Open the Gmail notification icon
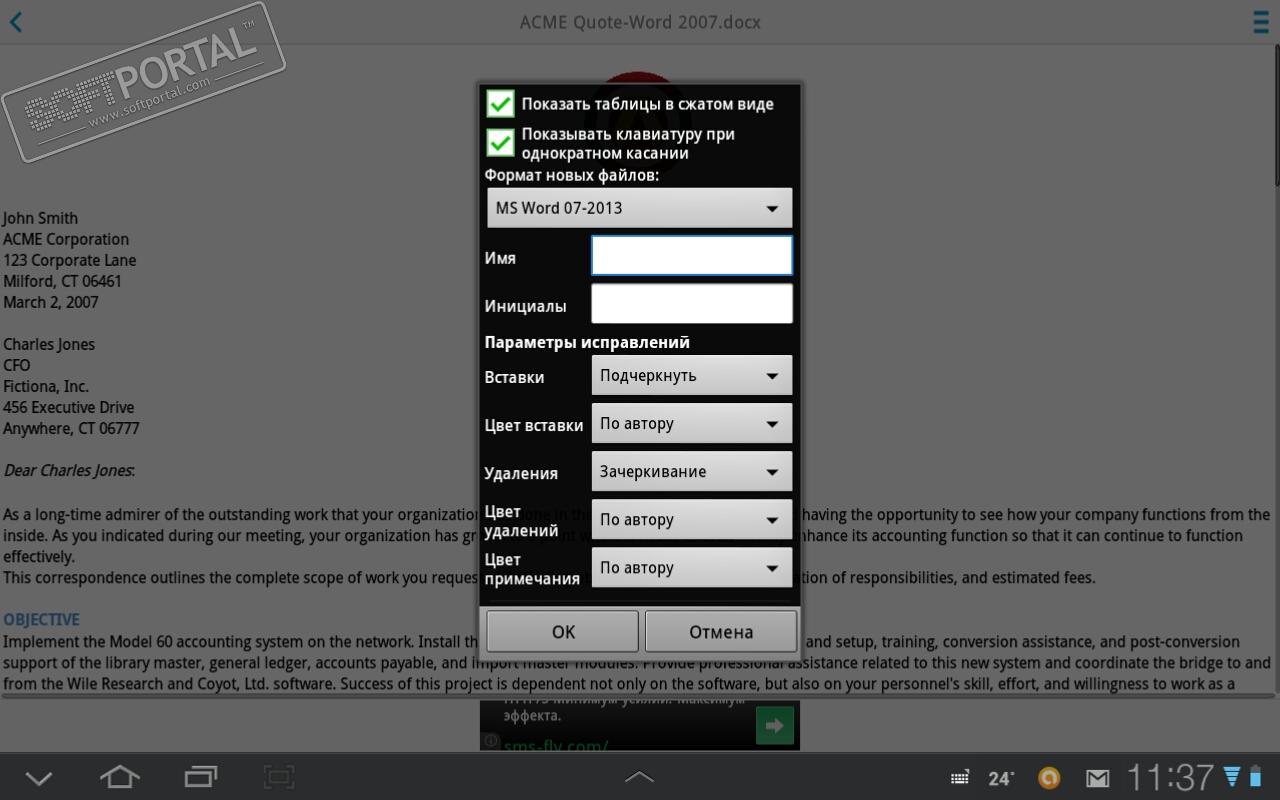 [1097, 777]
